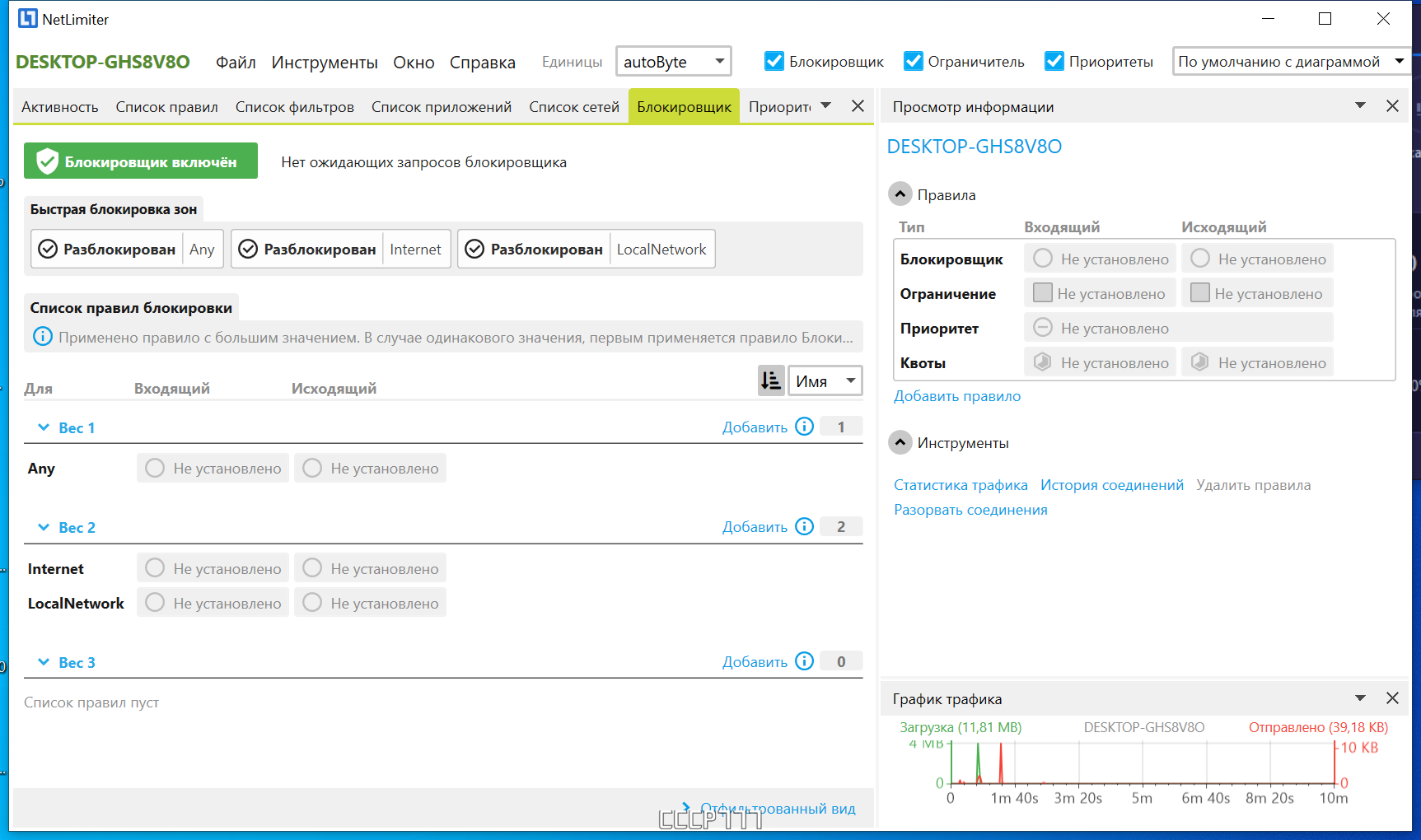Set outgoing Блокировщик rule in info panel
Image resolution: width=1421 pixels, height=840 pixels.
1258,259
